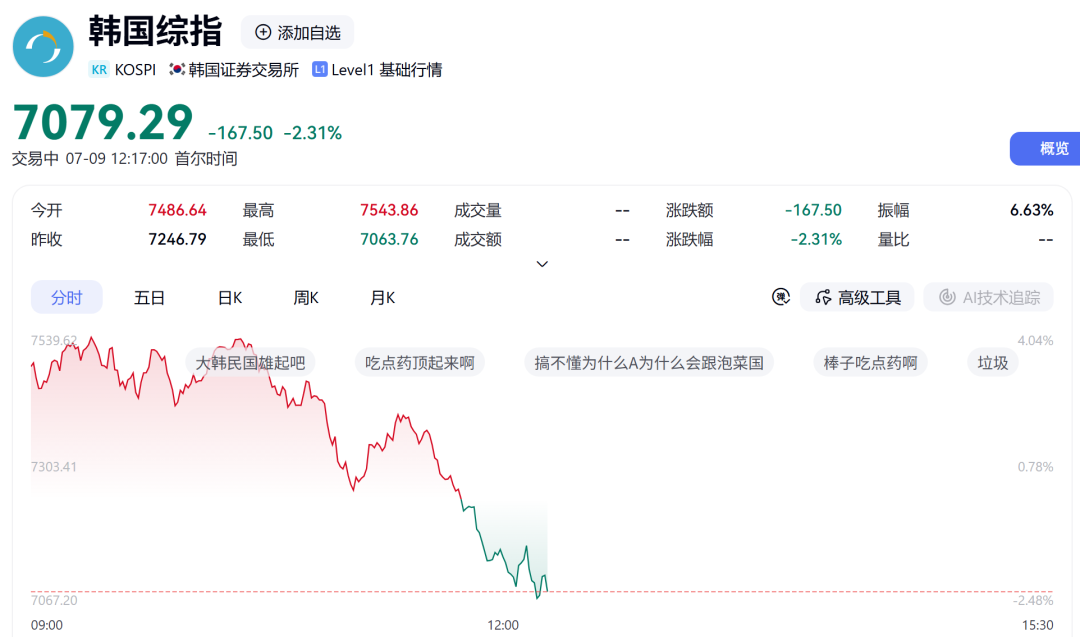Viewport: 1080px width, 637px height.
Task: Click the AI技术追踪 spiral icon
Action: coord(947,297)
